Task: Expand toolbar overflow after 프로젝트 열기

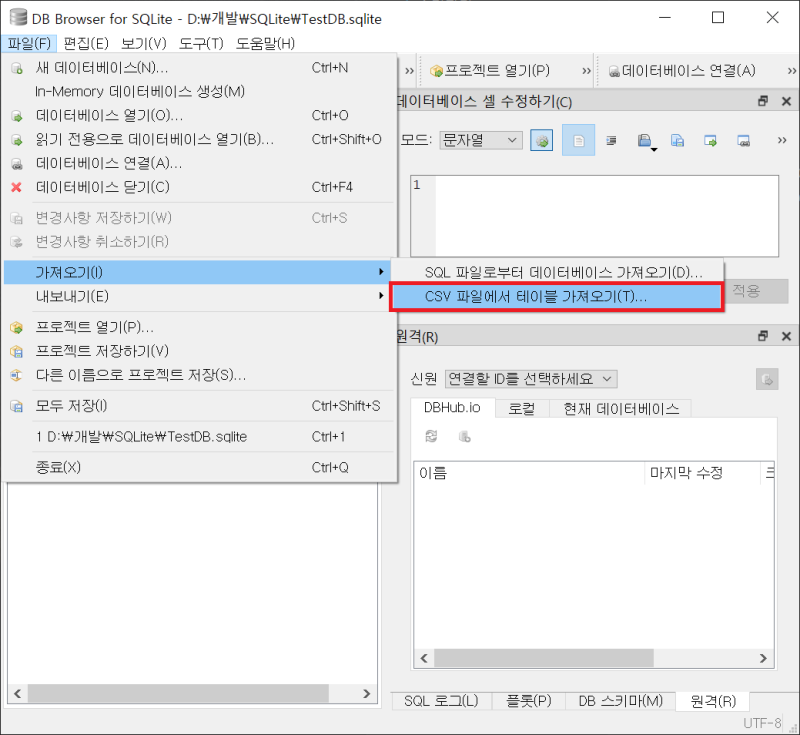Action: click(x=587, y=70)
